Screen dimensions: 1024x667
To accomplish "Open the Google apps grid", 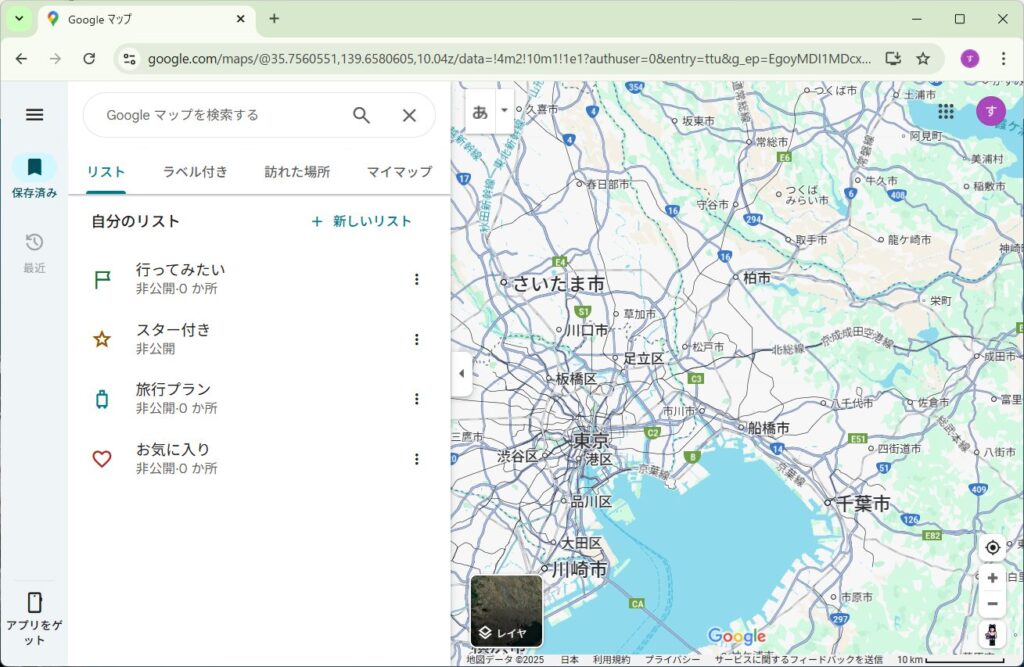I will coord(946,112).
